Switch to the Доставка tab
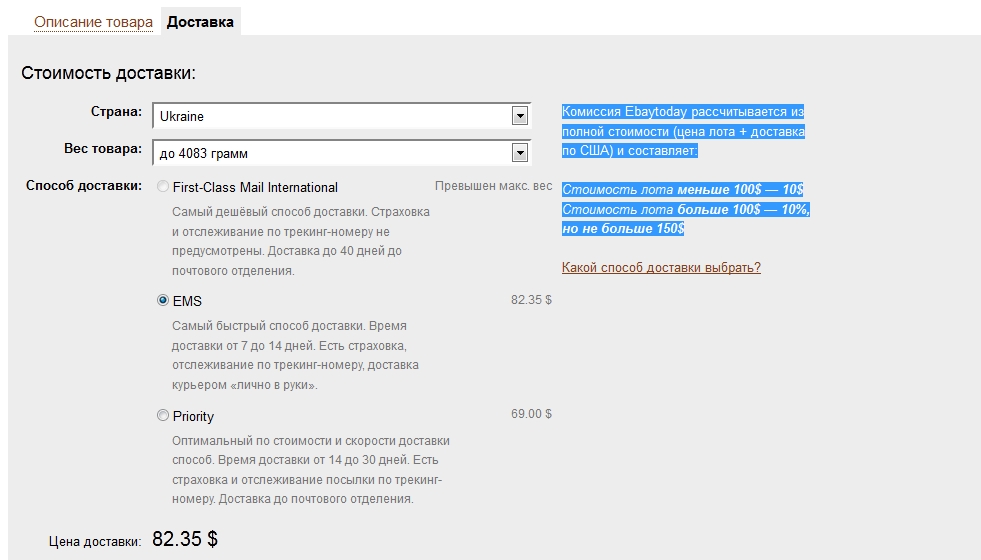Screen dimensions: 981x560 pos(200,22)
